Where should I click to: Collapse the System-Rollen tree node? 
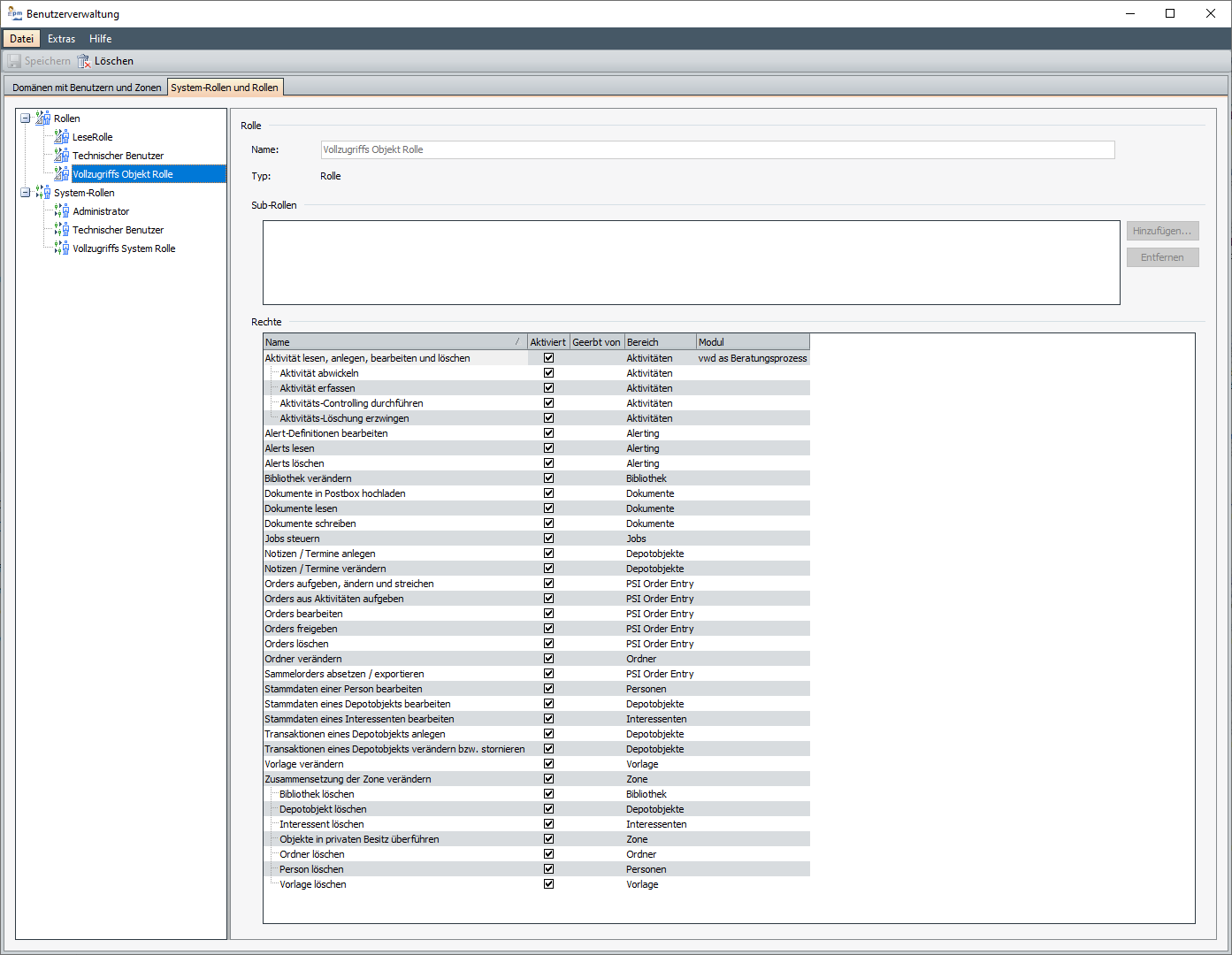(26, 192)
